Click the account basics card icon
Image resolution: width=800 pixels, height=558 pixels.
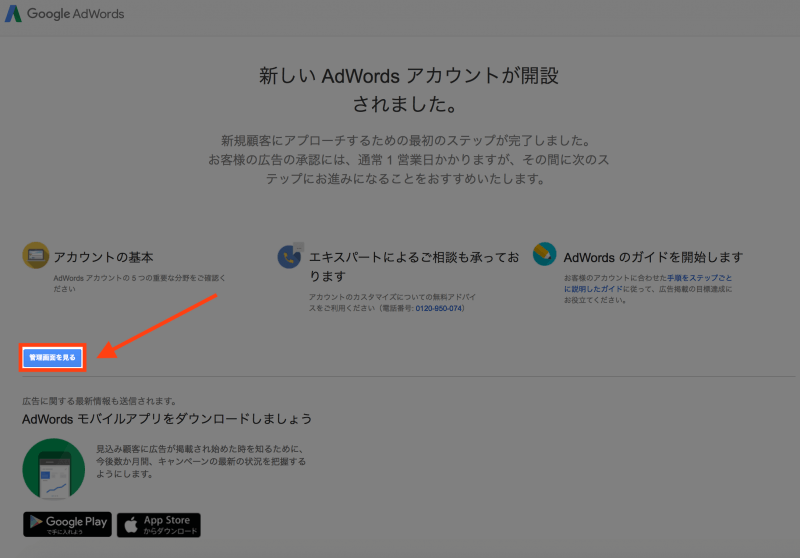[x=36, y=255]
